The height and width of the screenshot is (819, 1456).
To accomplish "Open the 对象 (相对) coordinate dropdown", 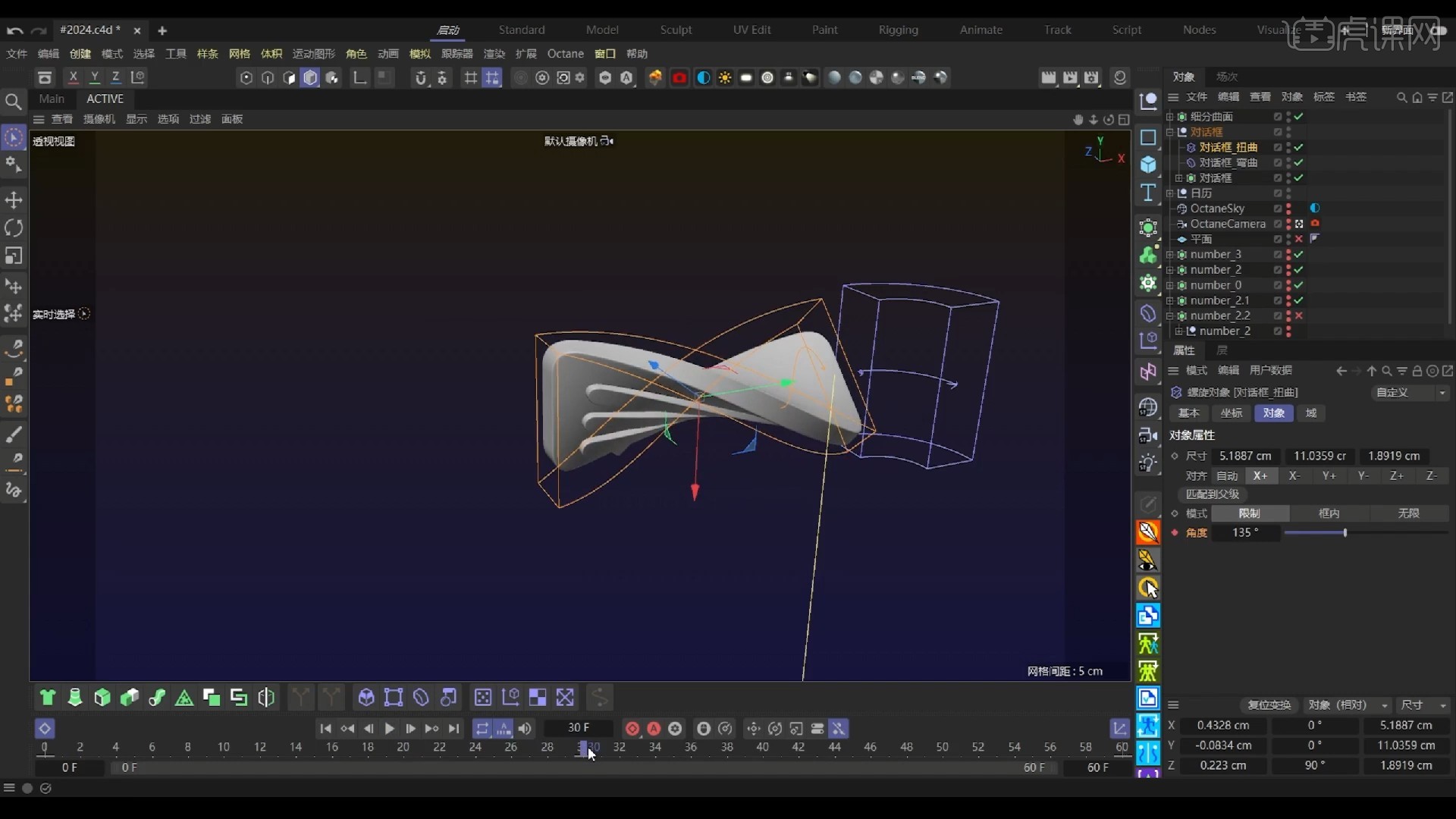I will tap(1348, 705).
